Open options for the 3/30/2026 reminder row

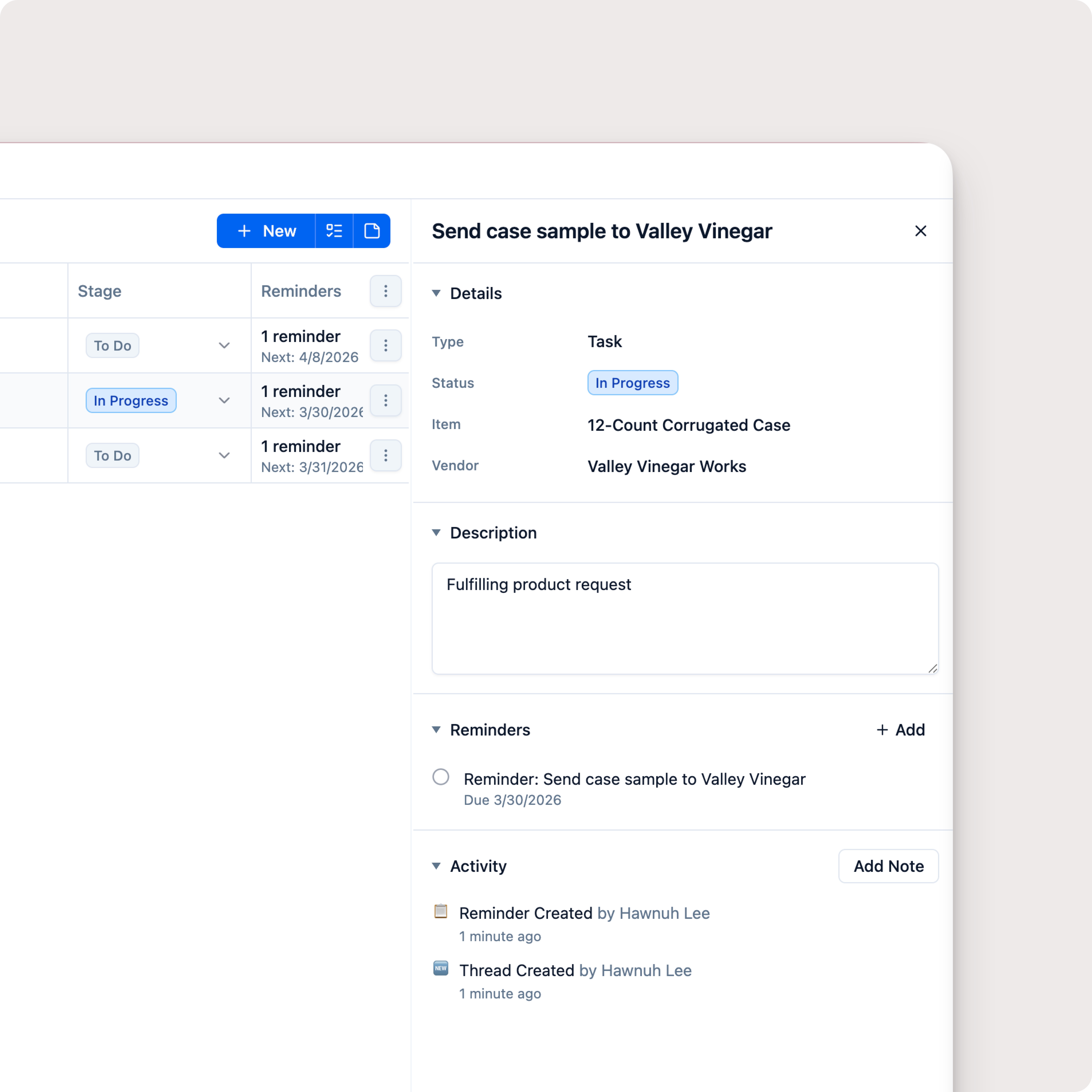click(386, 400)
